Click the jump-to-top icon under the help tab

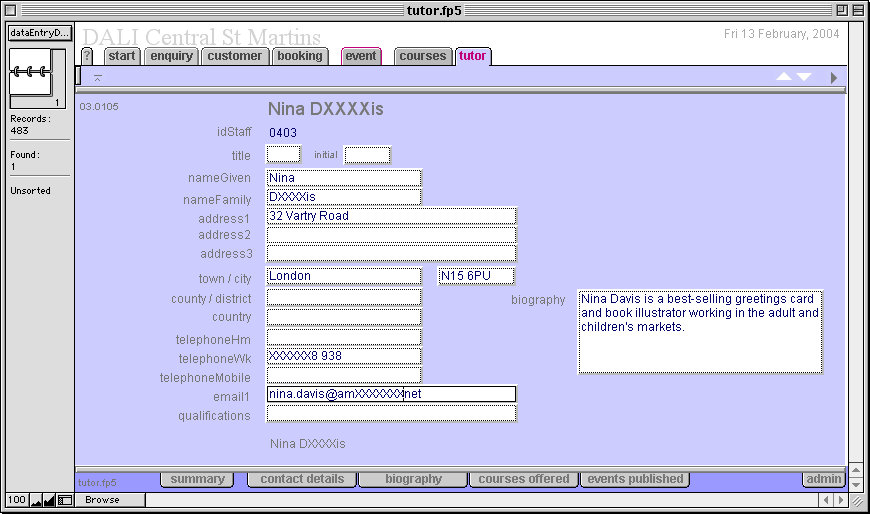click(x=97, y=77)
